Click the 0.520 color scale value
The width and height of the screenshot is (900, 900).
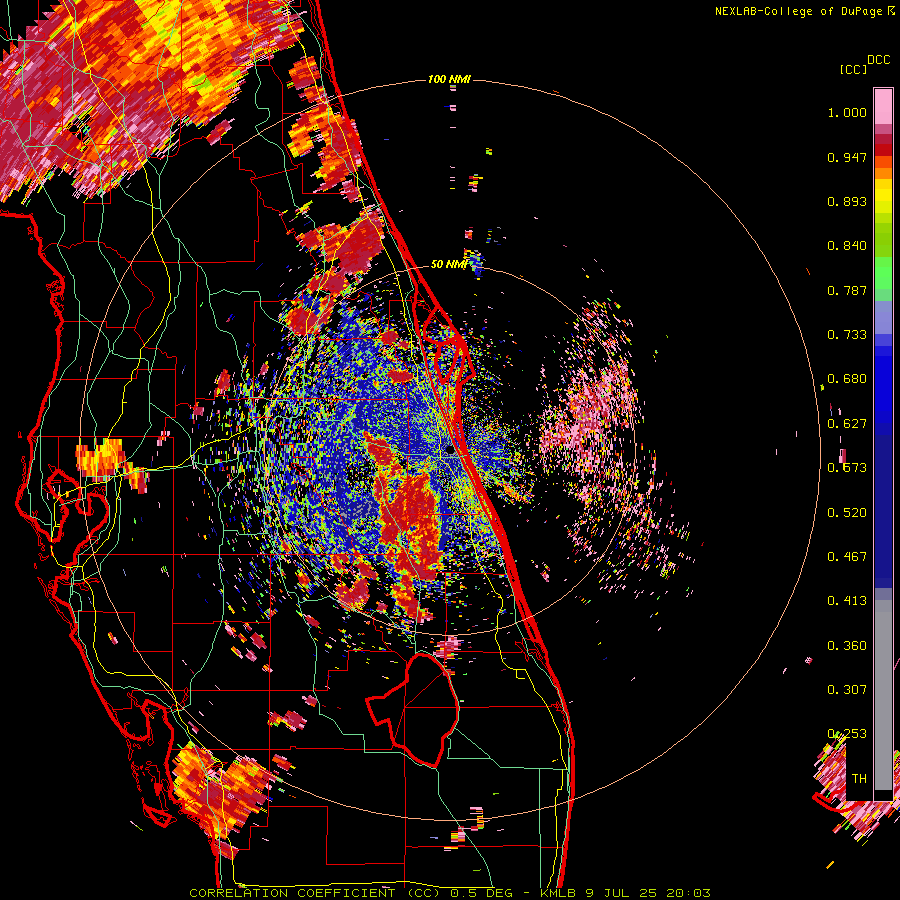[x=847, y=513]
